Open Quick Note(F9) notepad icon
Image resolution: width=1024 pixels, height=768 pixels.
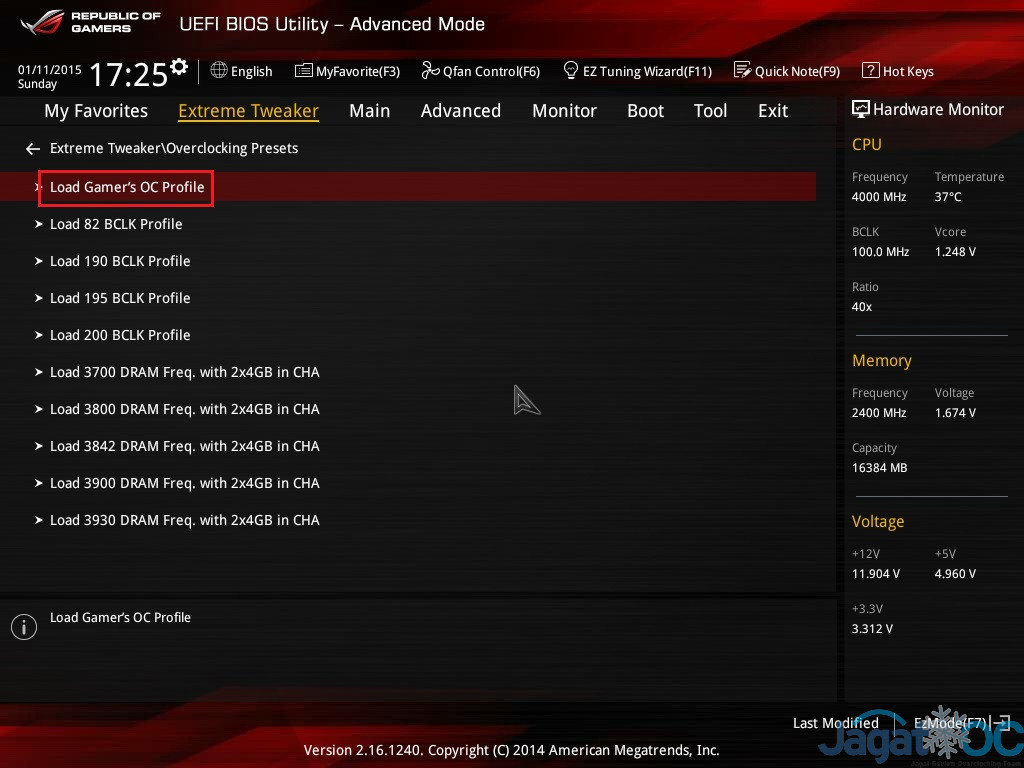tap(742, 71)
